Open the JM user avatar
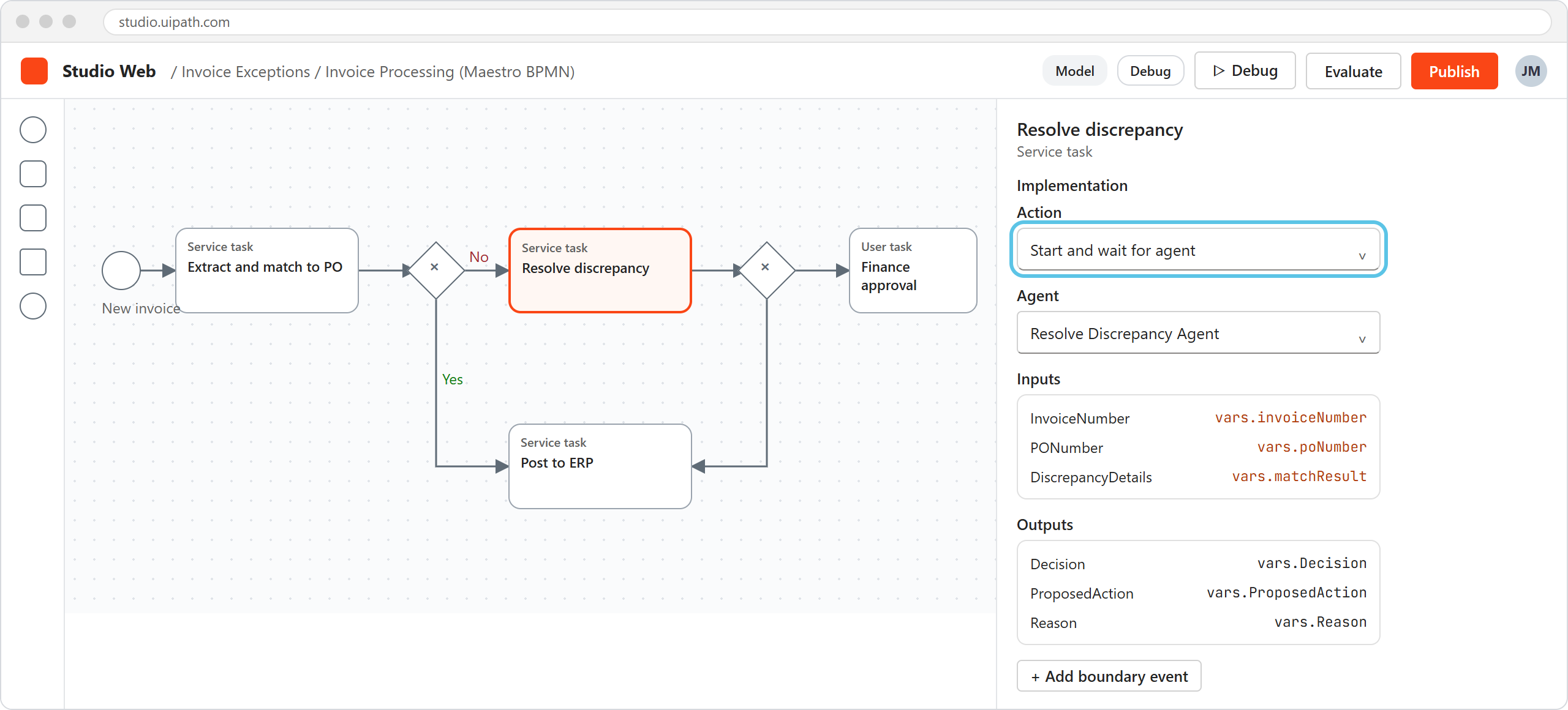Screen dimensions: 1568x710 pyautogui.click(x=1531, y=71)
